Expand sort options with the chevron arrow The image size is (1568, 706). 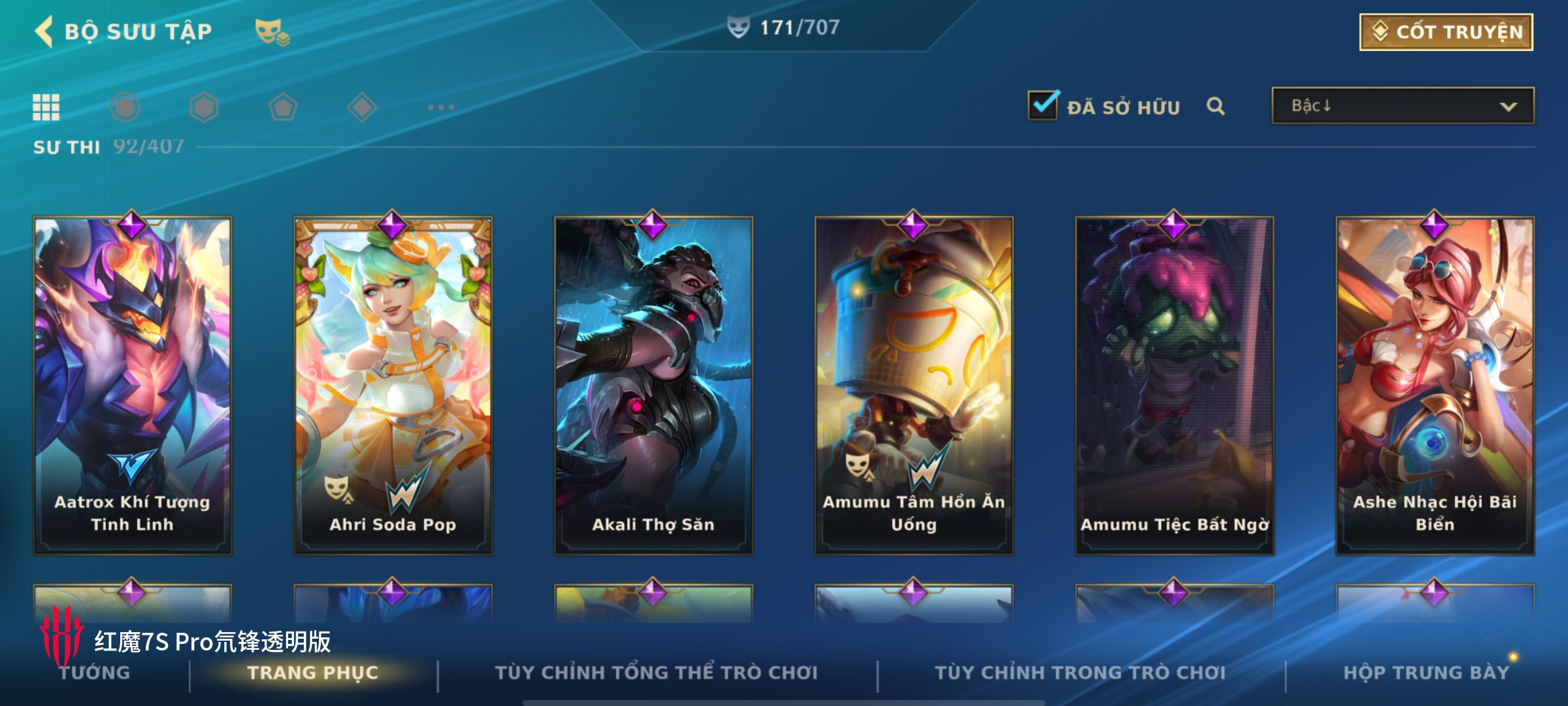pos(1508,107)
